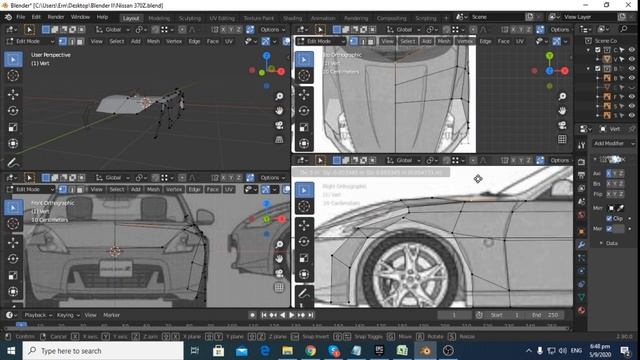Toggle the Clip checkbox in Mirror modifier
The image size is (640, 360).
(609, 218)
